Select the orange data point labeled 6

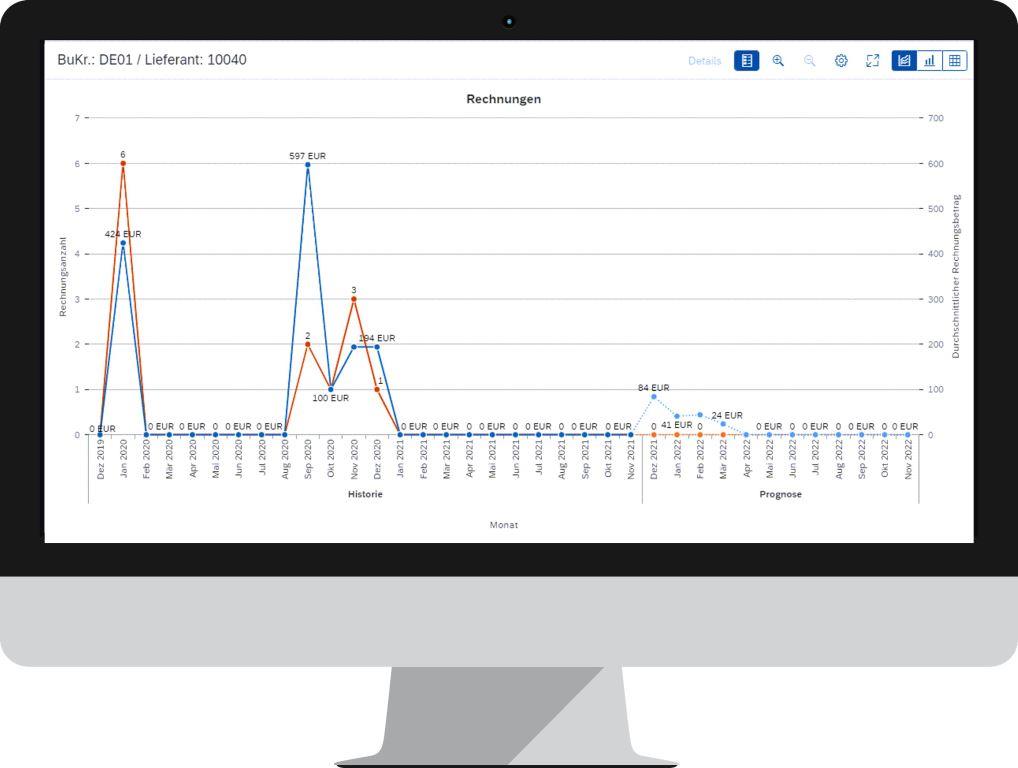click(123, 164)
